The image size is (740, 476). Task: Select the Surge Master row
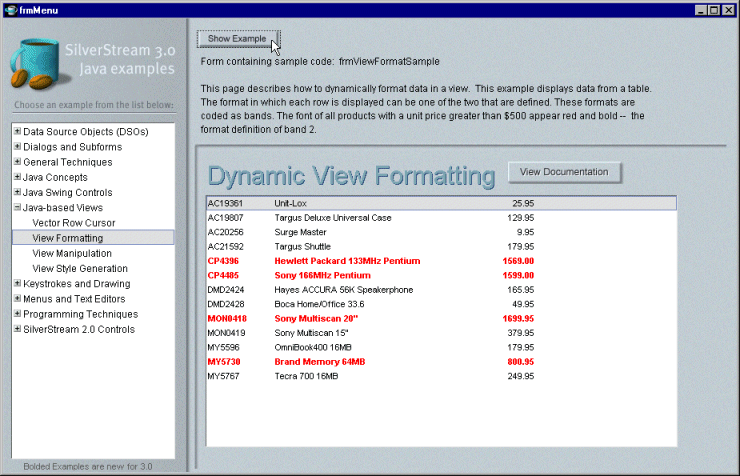(441, 232)
